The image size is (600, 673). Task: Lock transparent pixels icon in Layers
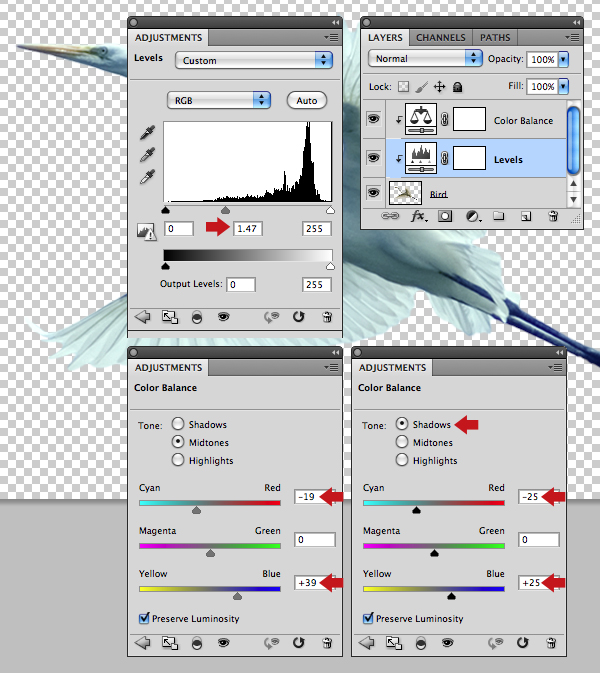[x=403, y=87]
